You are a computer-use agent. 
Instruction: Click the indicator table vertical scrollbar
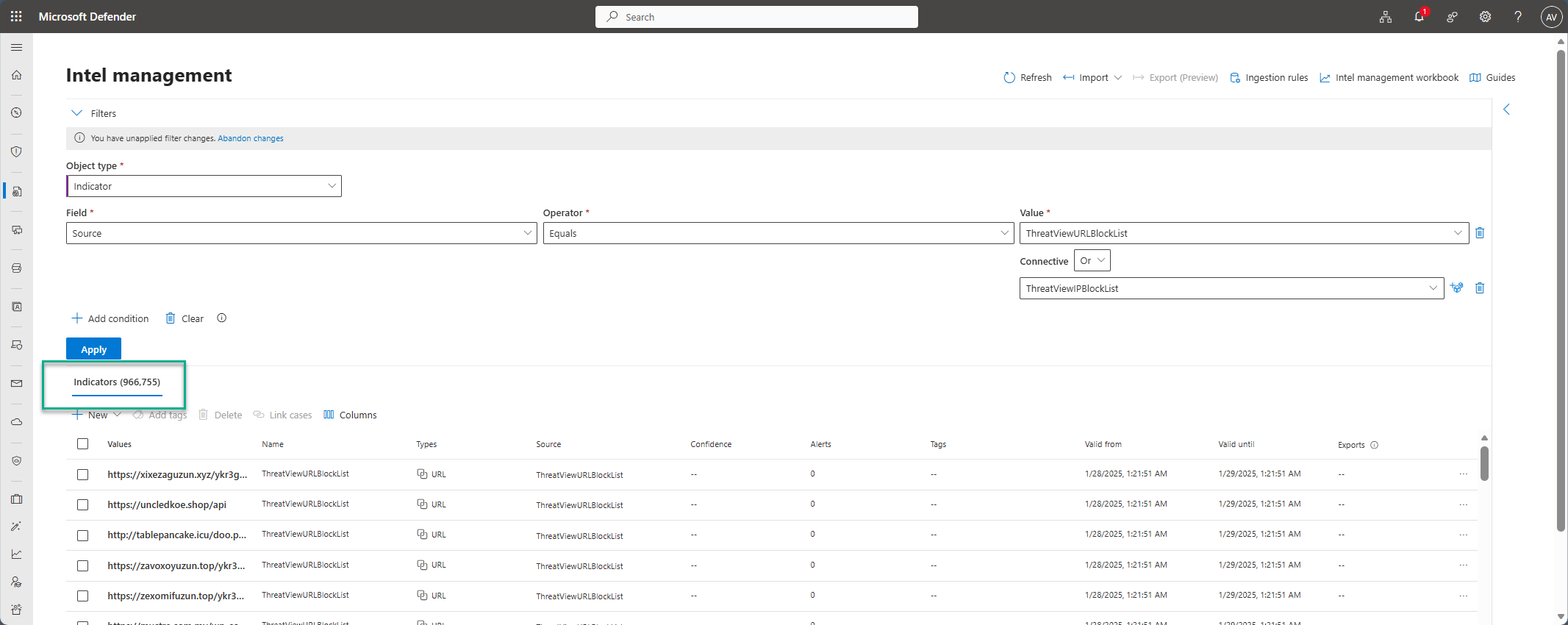(1484, 463)
